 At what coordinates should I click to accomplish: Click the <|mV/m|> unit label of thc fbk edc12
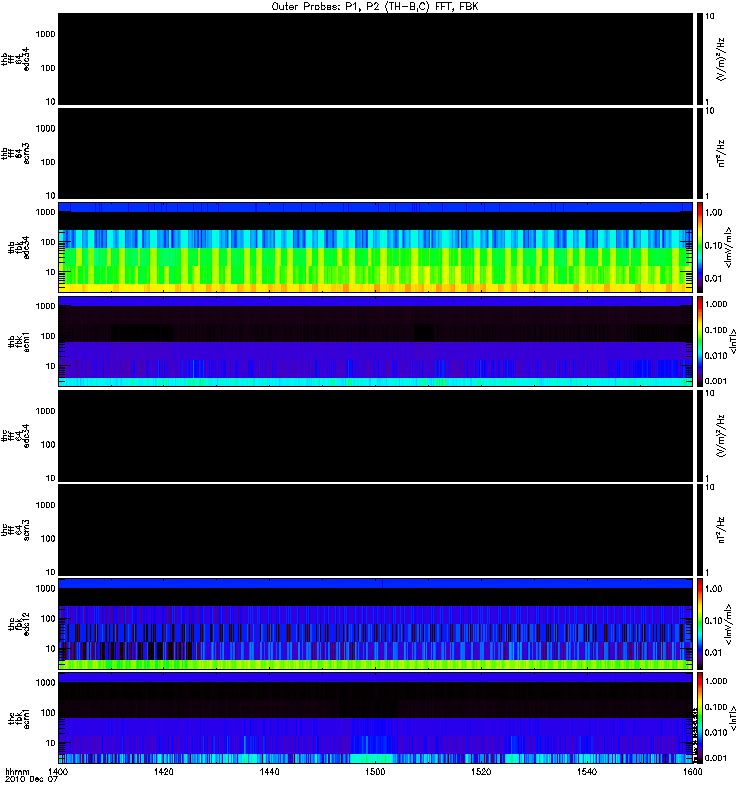click(728, 624)
